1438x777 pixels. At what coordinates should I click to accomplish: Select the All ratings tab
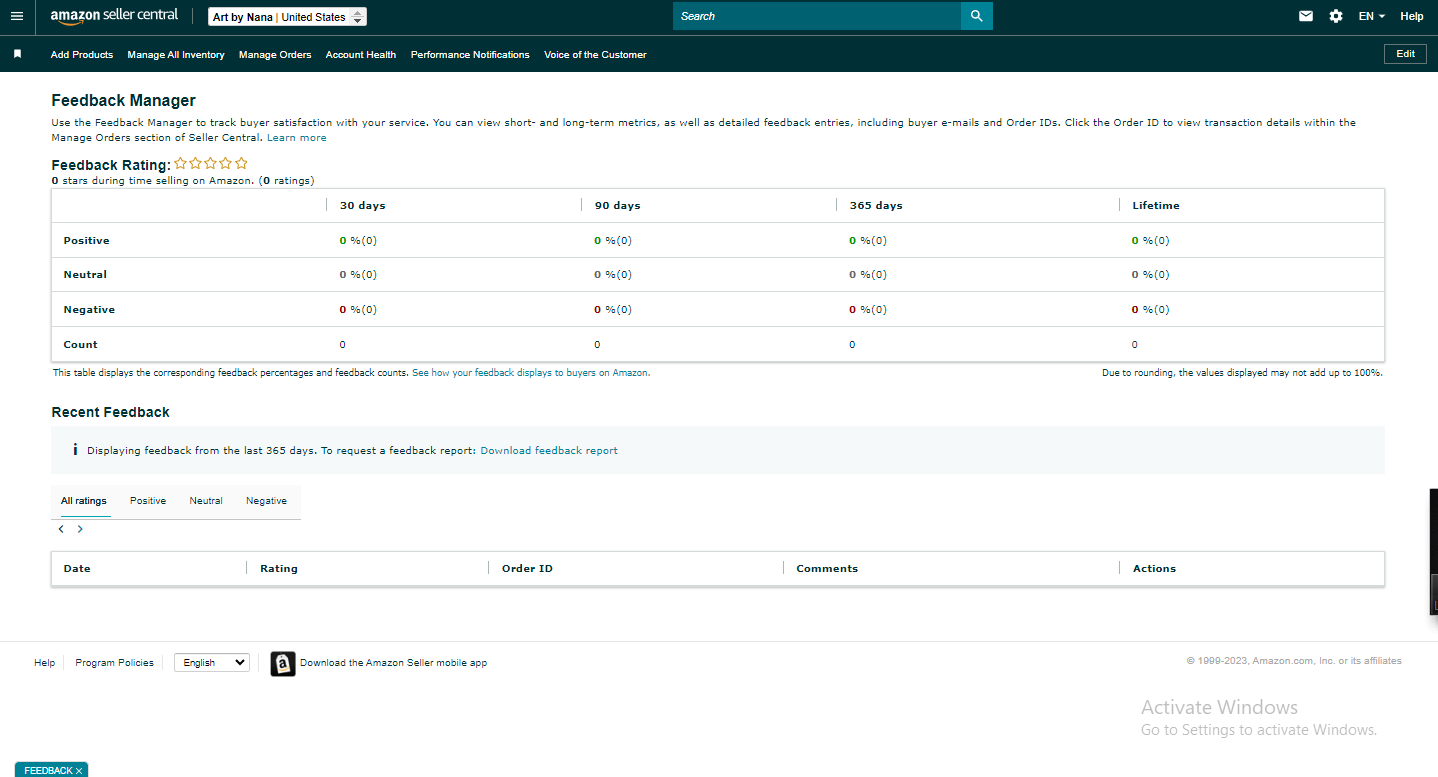[84, 501]
